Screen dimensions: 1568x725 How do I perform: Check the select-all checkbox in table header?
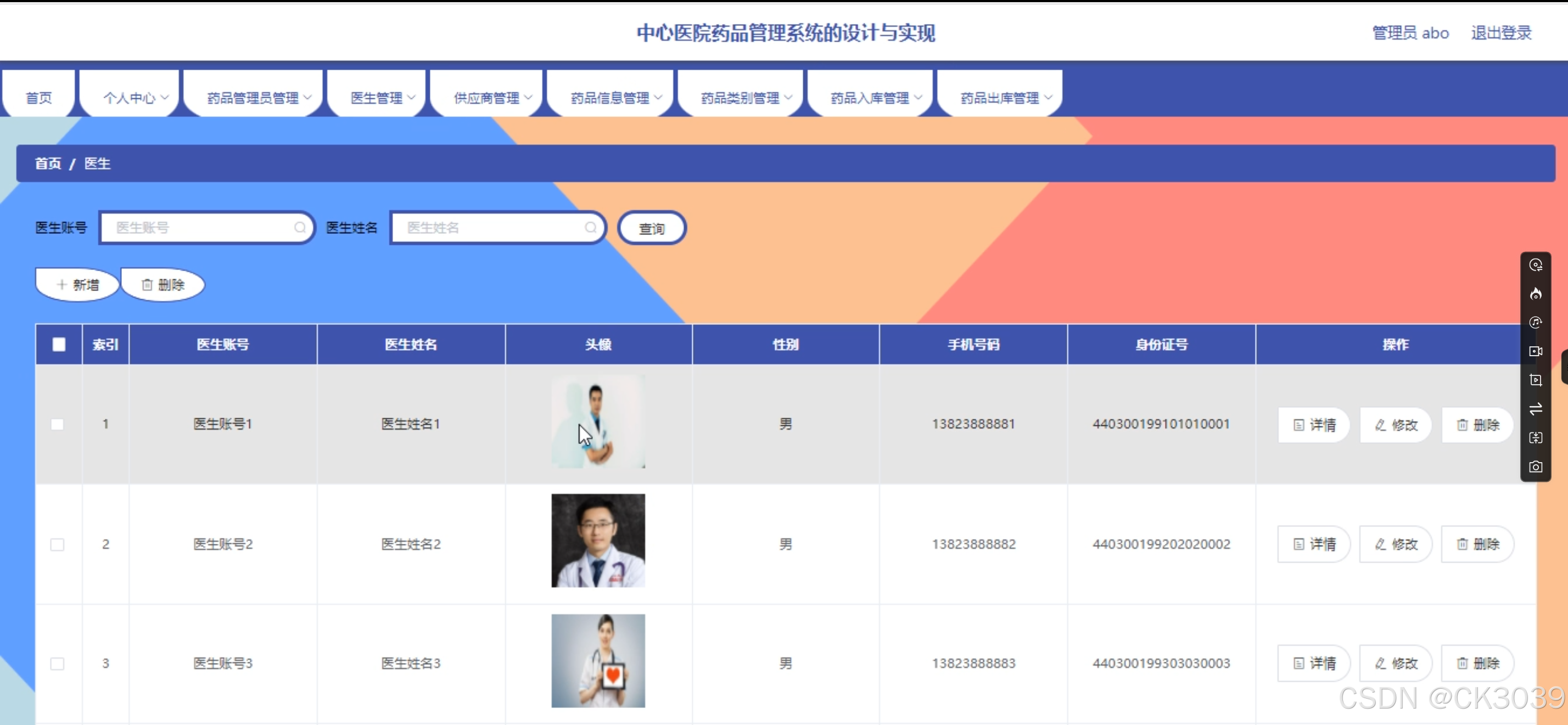[x=58, y=344]
